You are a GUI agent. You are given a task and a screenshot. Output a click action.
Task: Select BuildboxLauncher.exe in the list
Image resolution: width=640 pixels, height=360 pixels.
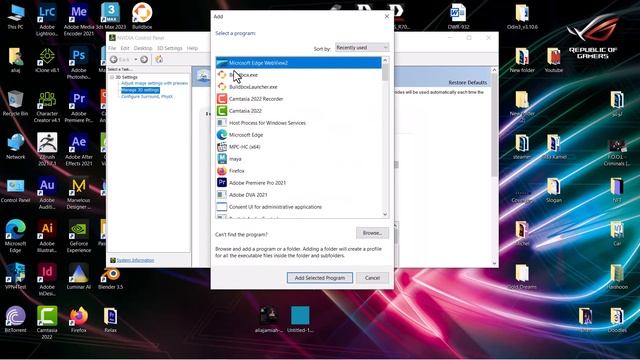click(x=298, y=87)
